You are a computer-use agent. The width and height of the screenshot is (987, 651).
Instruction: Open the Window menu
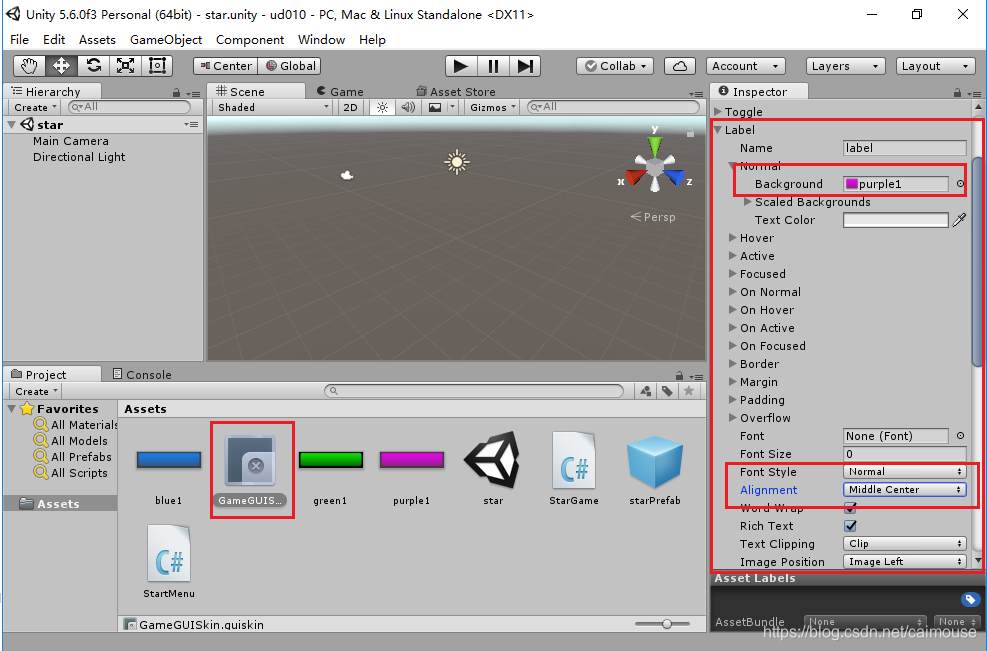point(322,40)
